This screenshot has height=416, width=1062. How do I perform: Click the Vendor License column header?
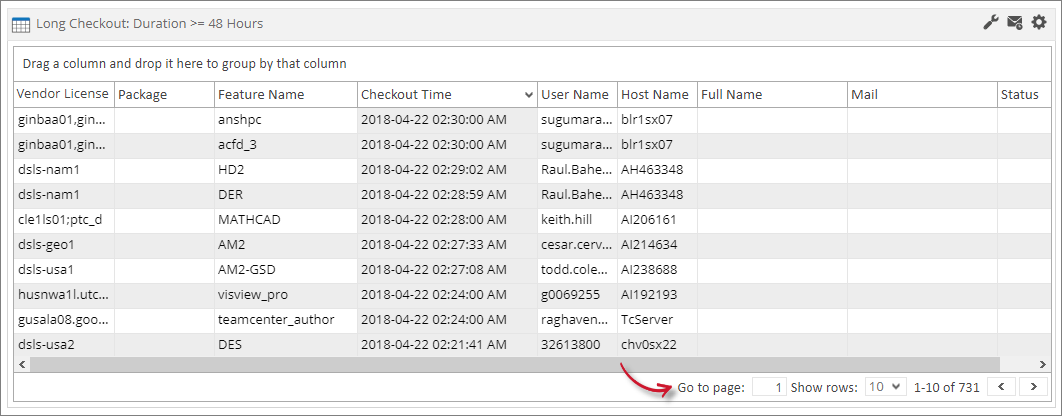point(64,94)
